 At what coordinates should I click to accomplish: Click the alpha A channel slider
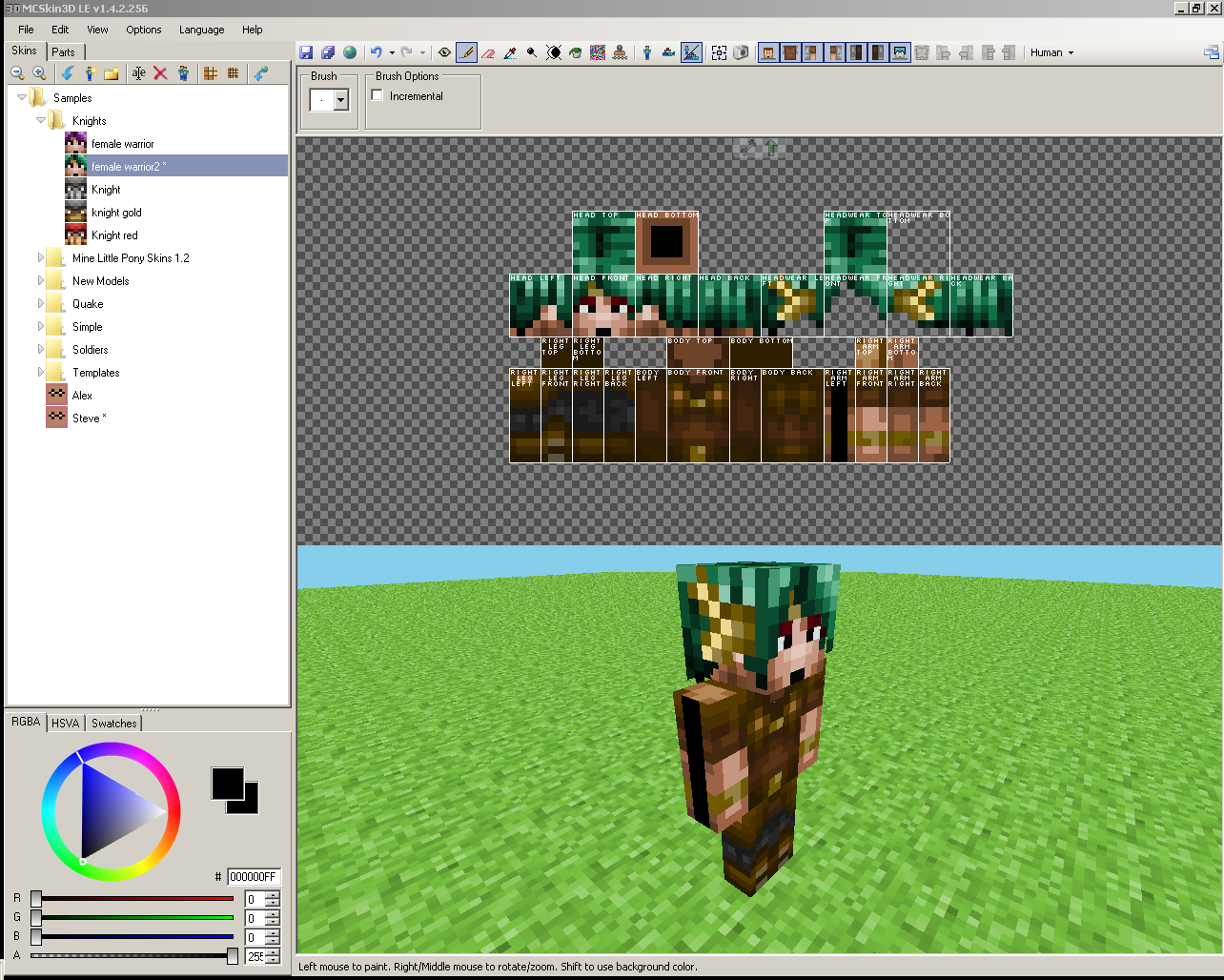133,956
